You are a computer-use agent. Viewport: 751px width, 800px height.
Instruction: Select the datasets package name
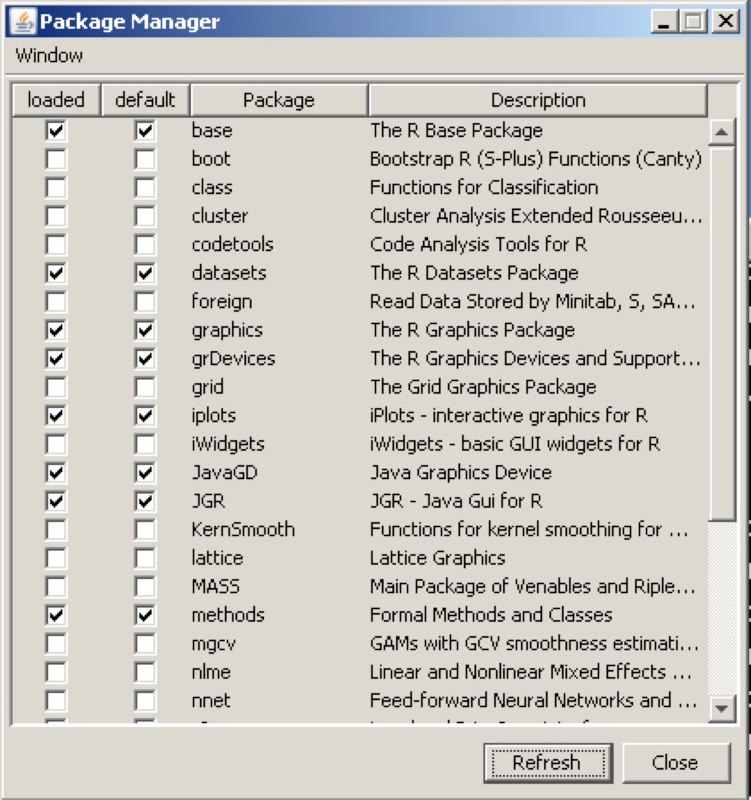pyautogui.click(x=229, y=273)
